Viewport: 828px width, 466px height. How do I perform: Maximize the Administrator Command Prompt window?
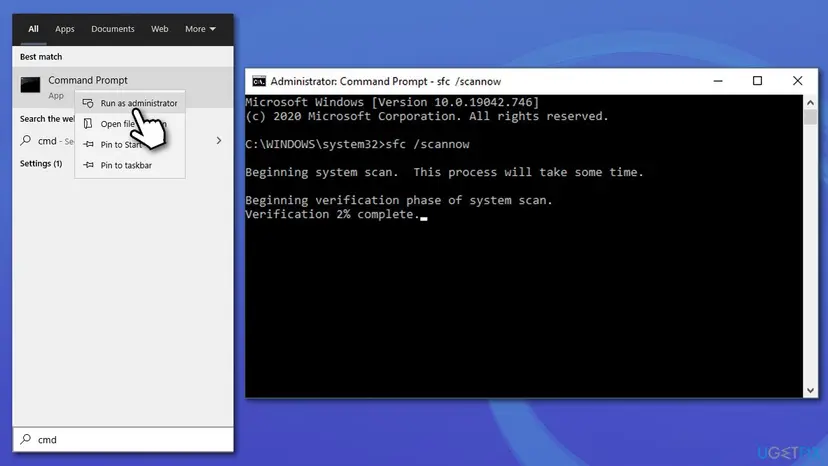[757, 81]
